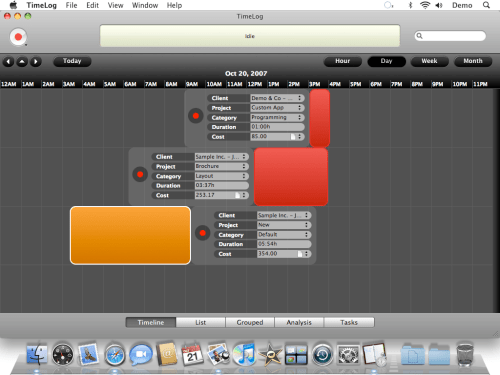Switch to the Analysis tab
Image resolution: width=500 pixels, height=375 pixels.
coord(299,322)
